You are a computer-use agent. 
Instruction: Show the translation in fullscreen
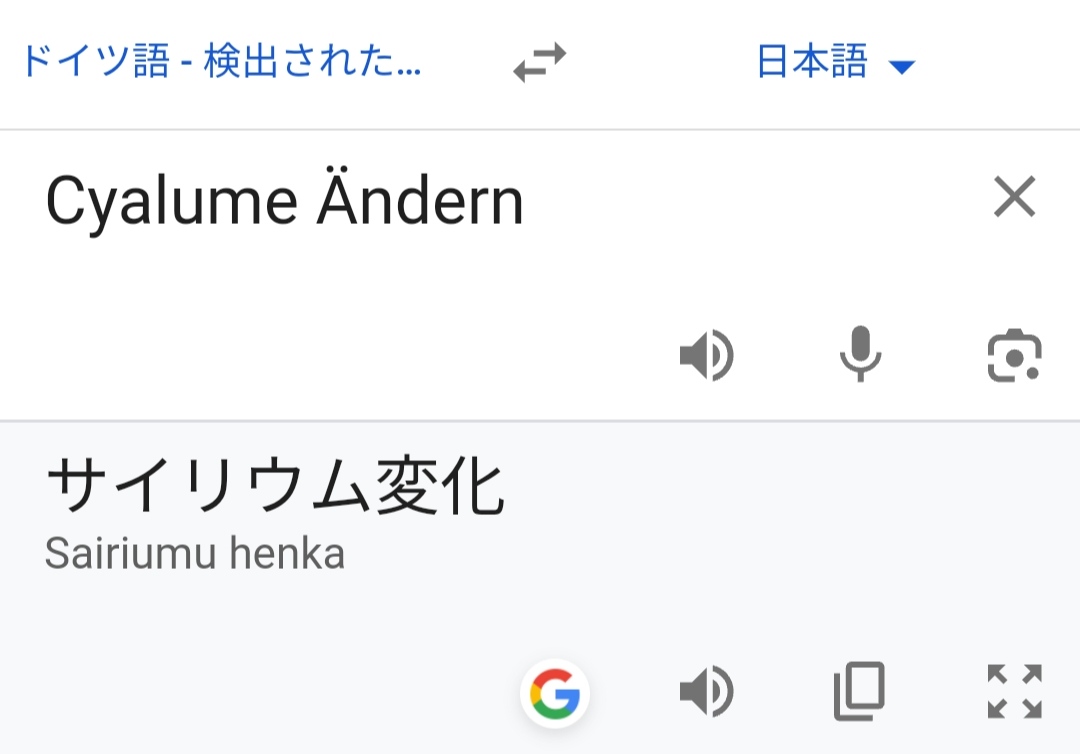pyautogui.click(x=1015, y=691)
